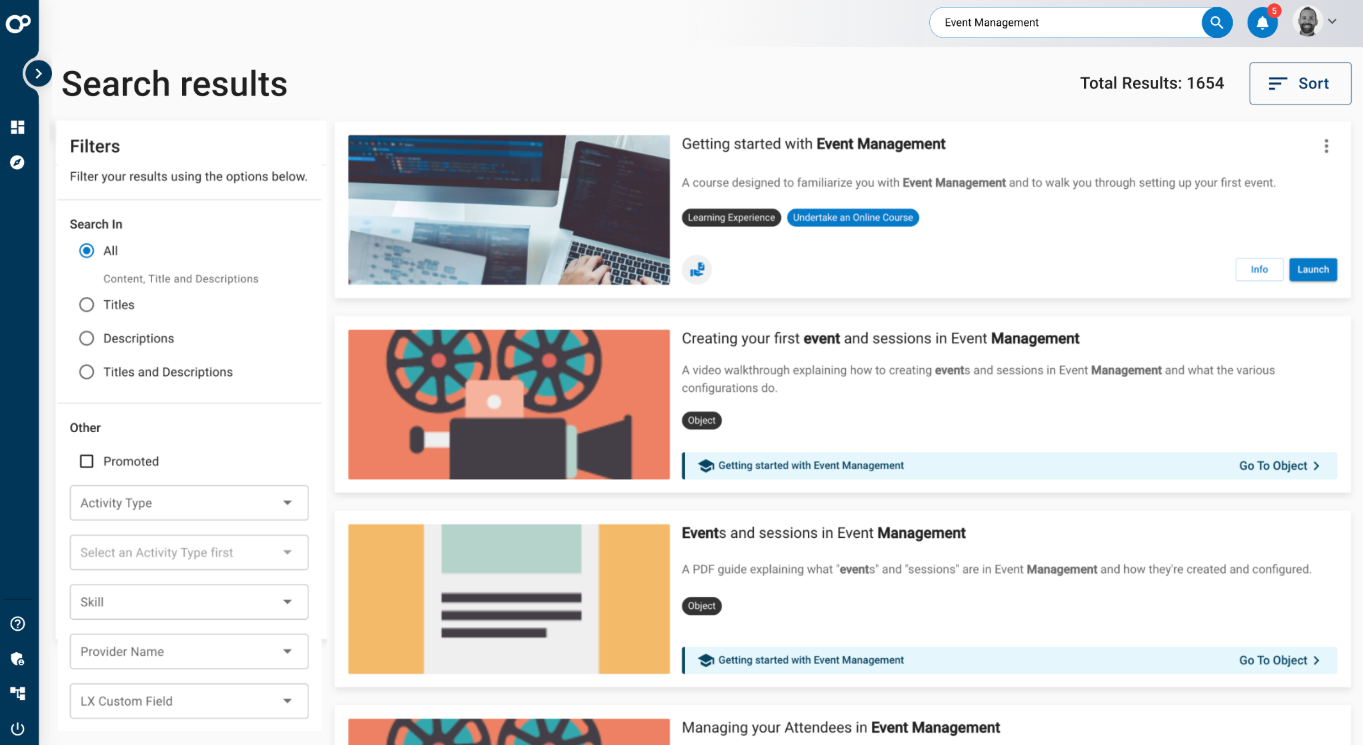The image size is (1364, 745).
Task: Open the dashboard icon in sidebar
Action: point(17,127)
